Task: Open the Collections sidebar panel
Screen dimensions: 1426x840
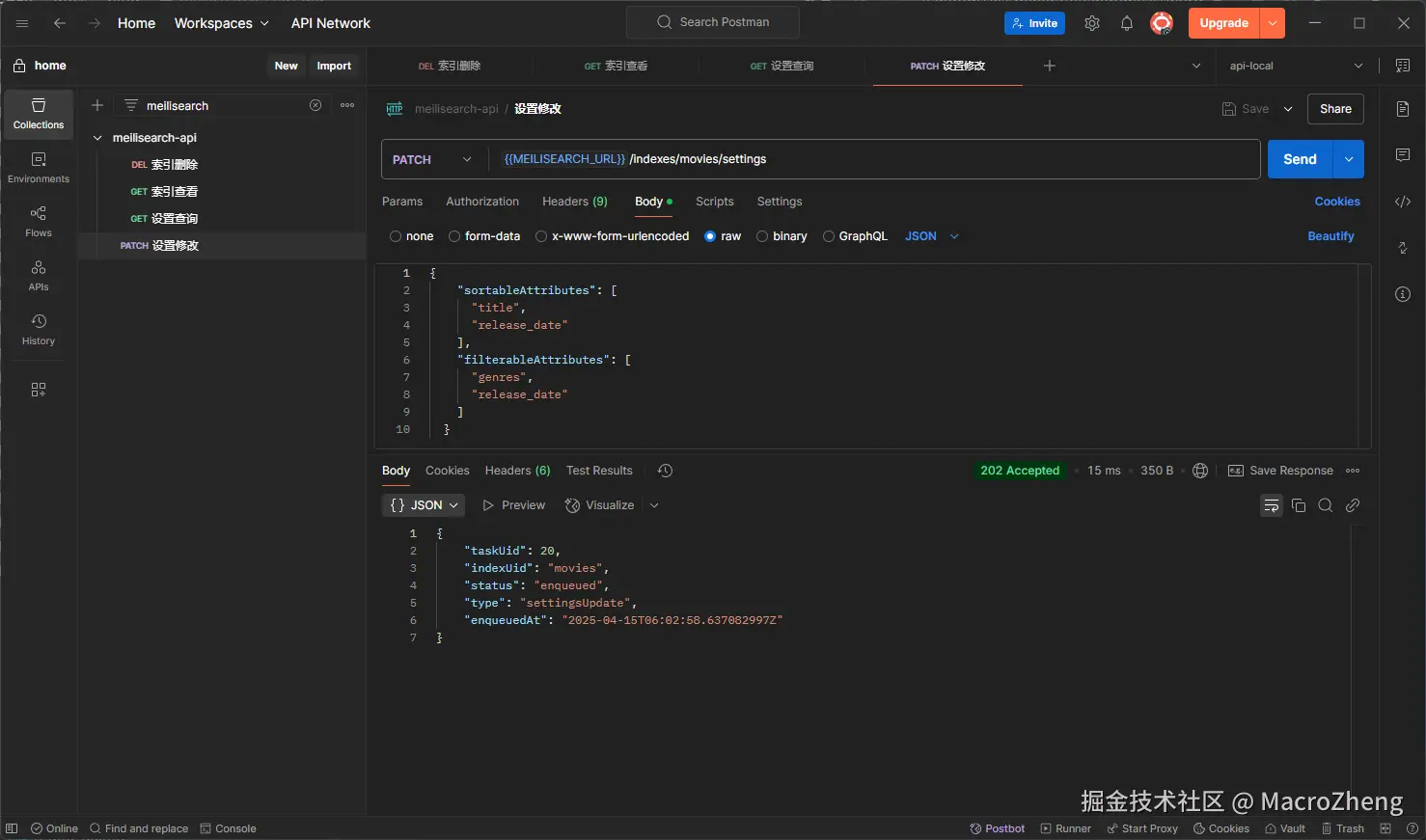Action: pyautogui.click(x=39, y=114)
